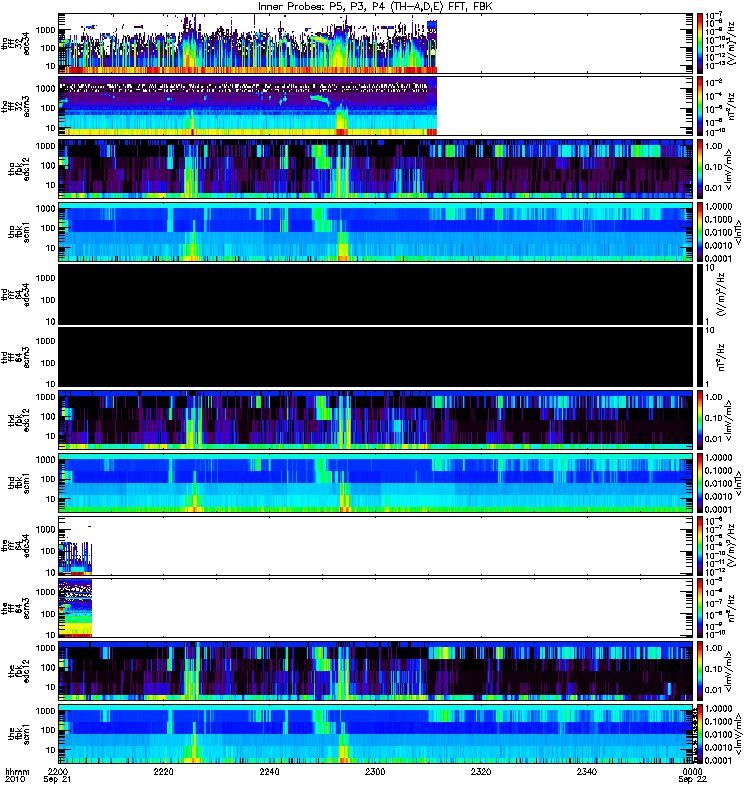Click the 'tha fff 32 edc34' y-axis label

(16, 43)
